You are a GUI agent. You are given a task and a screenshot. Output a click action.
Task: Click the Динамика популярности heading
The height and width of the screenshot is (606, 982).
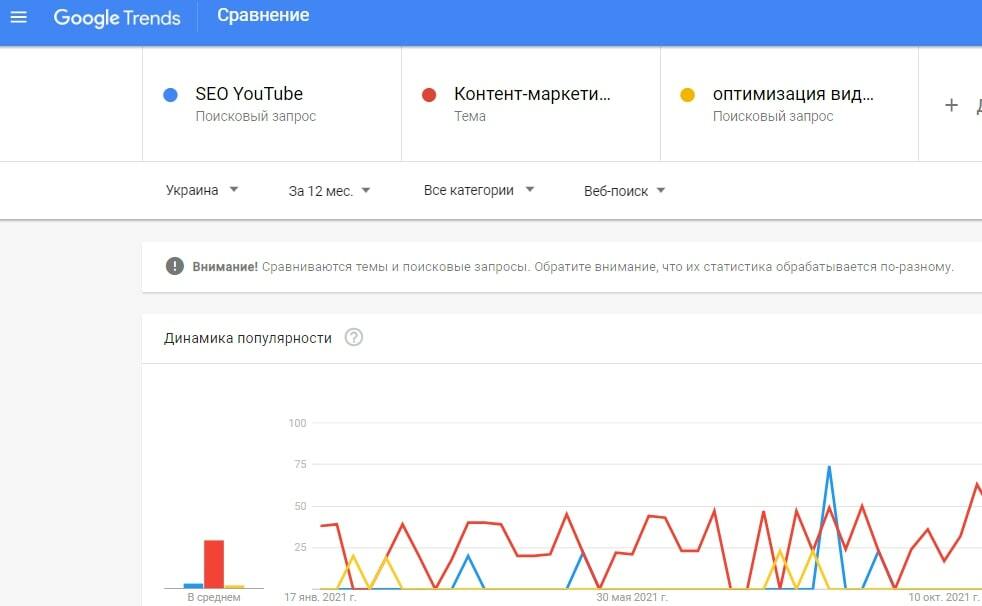coord(247,338)
